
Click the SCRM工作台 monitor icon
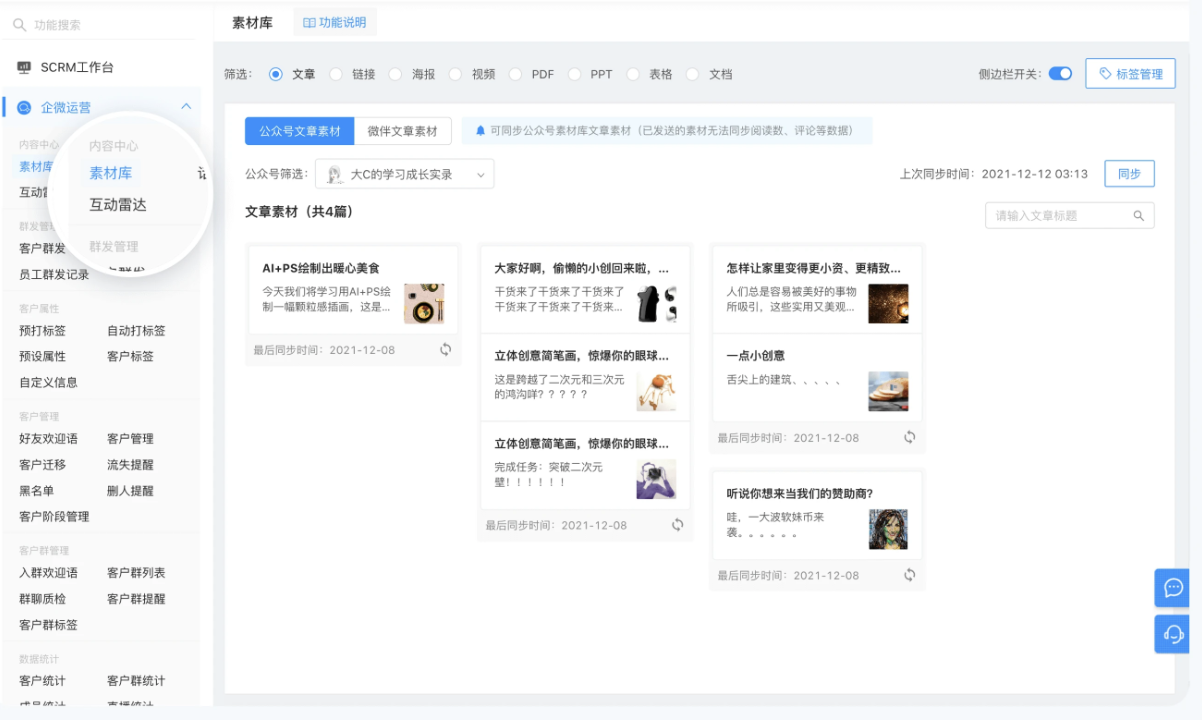[24, 67]
